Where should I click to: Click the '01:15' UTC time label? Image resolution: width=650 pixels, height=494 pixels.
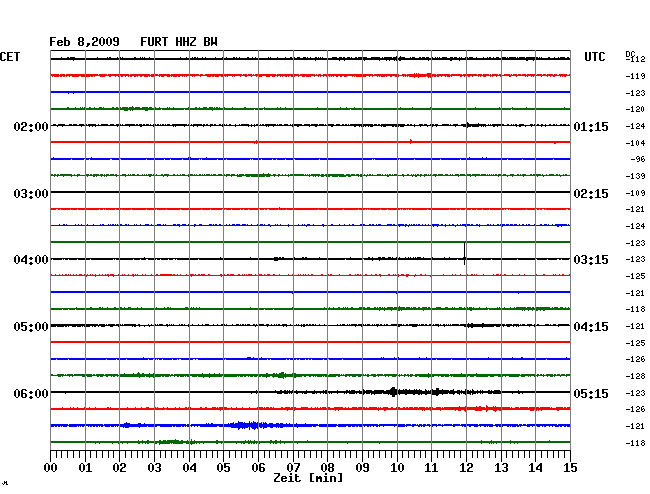(591, 126)
